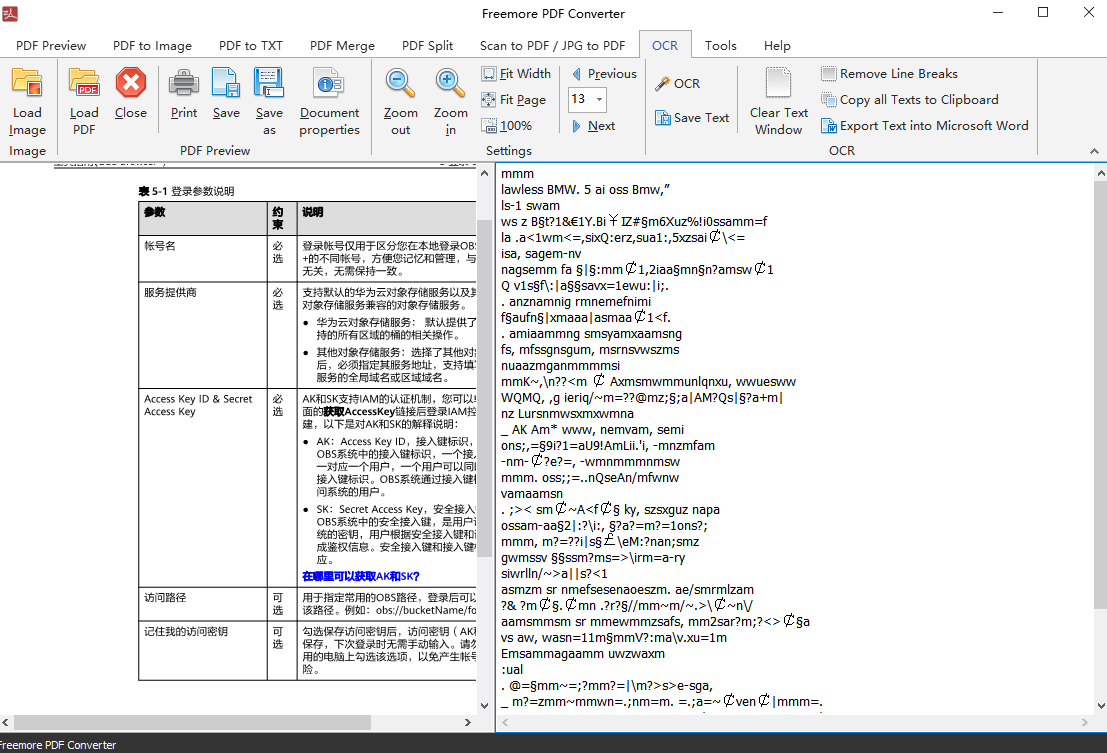Image resolution: width=1107 pixels, height=753 pixels.
Task: Click the preview vertical scrollbar thumb
Action: point(484,388)
